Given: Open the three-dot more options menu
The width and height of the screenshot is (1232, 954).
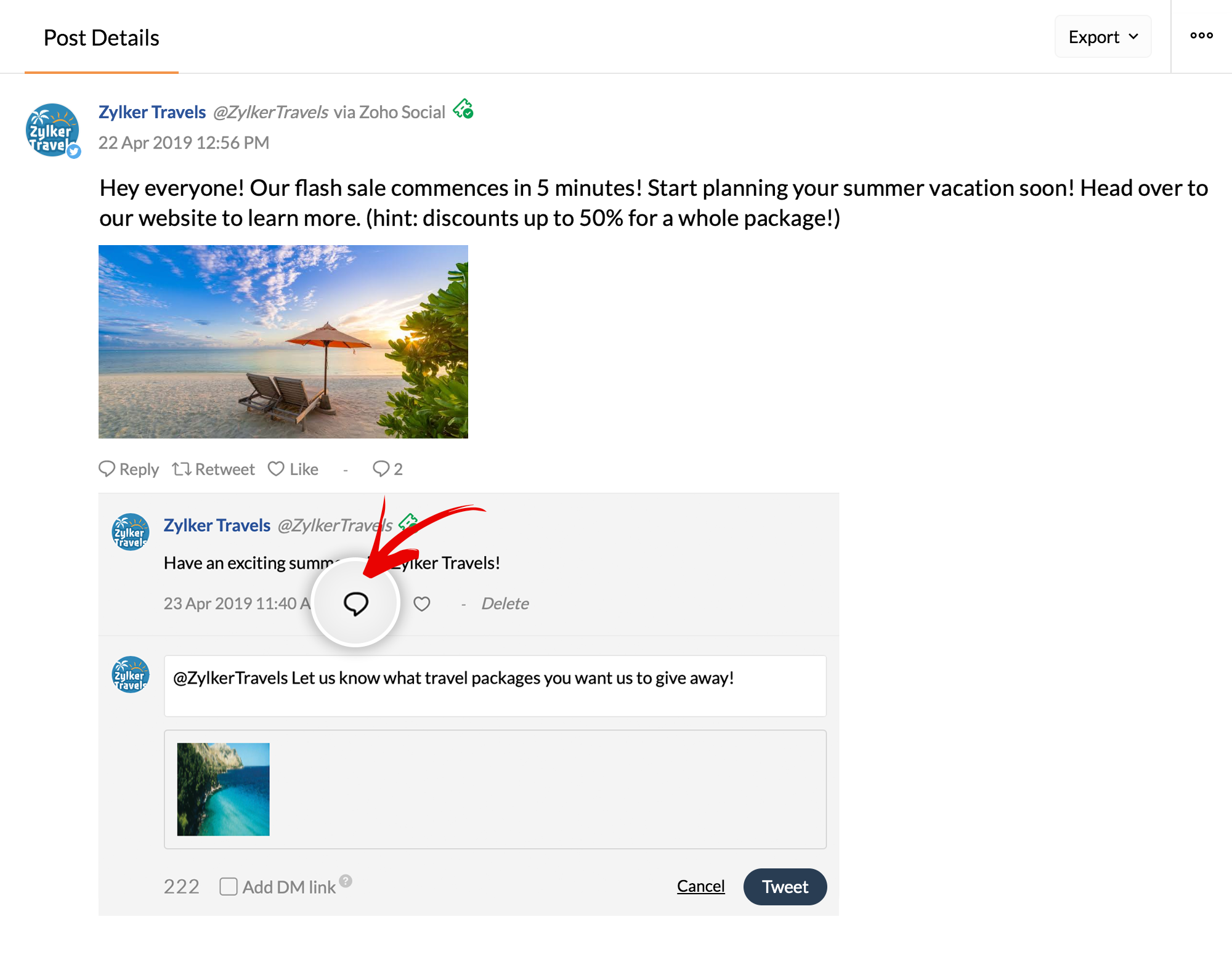Looking at the screenshot, I should pyautogui.click(x=1201, y=36).
